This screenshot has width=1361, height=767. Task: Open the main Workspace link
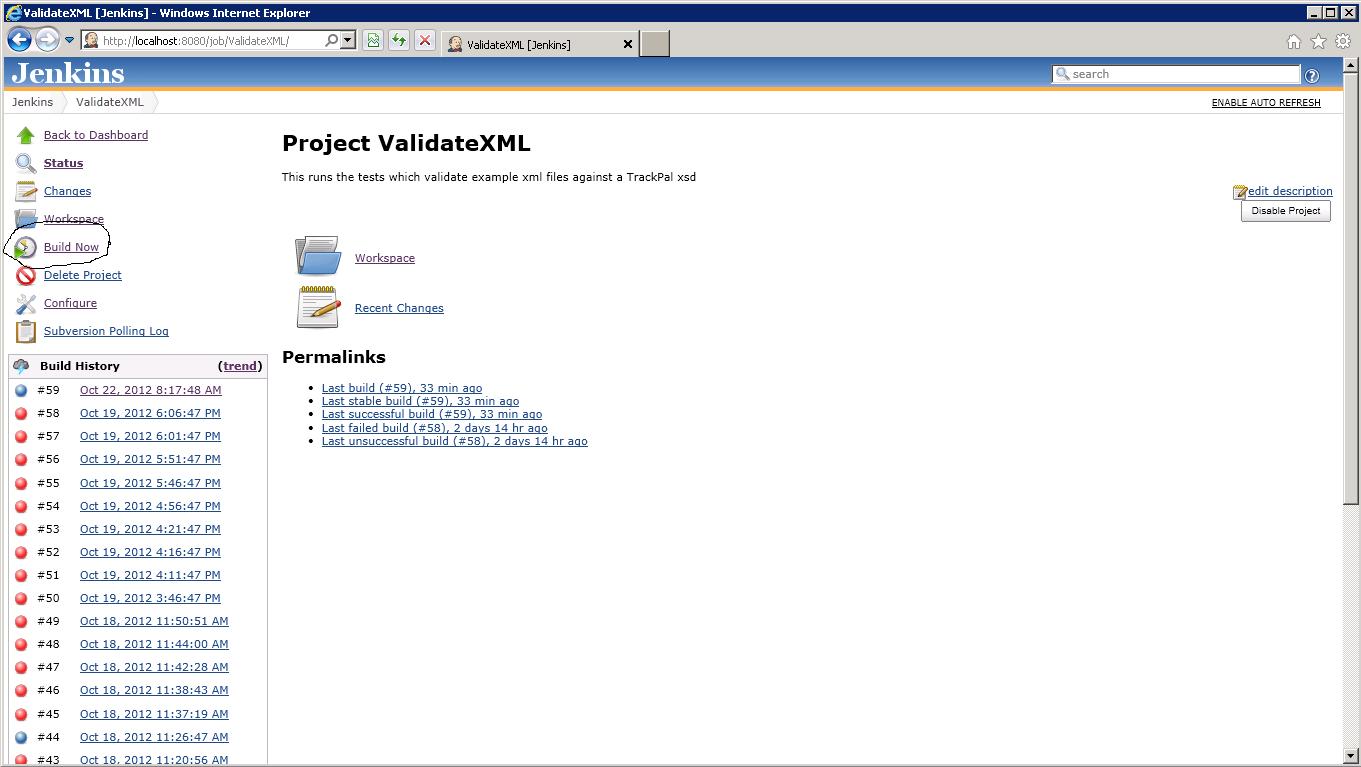click(x=385, y=258)
